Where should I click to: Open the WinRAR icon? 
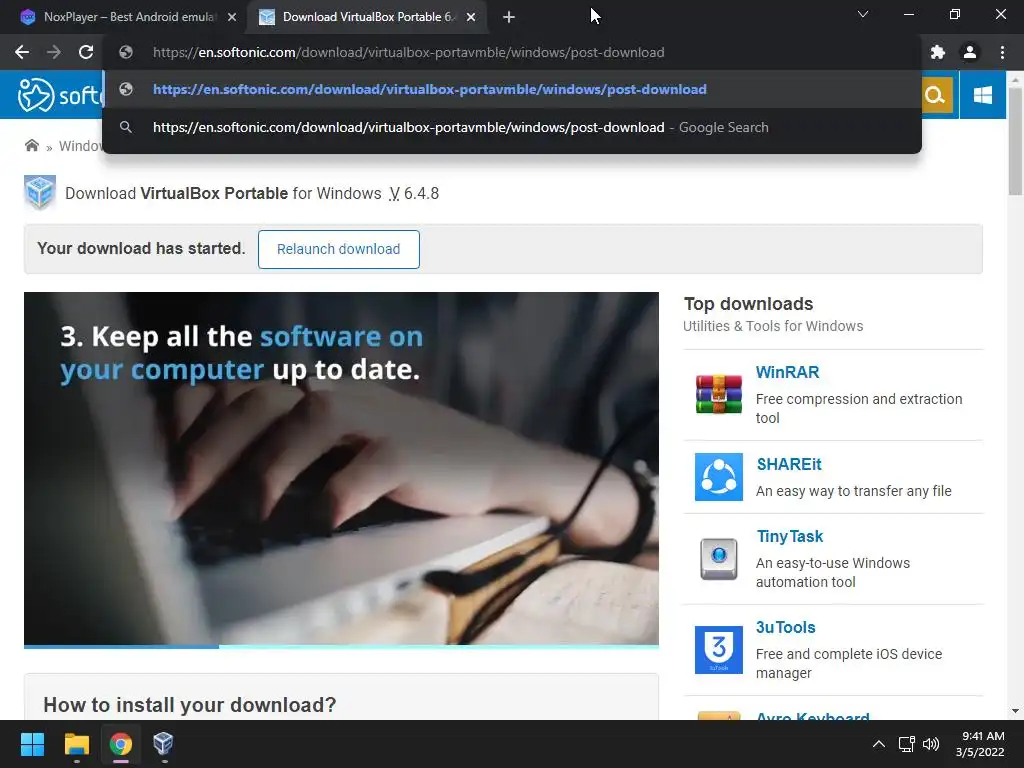coord(718,394)
